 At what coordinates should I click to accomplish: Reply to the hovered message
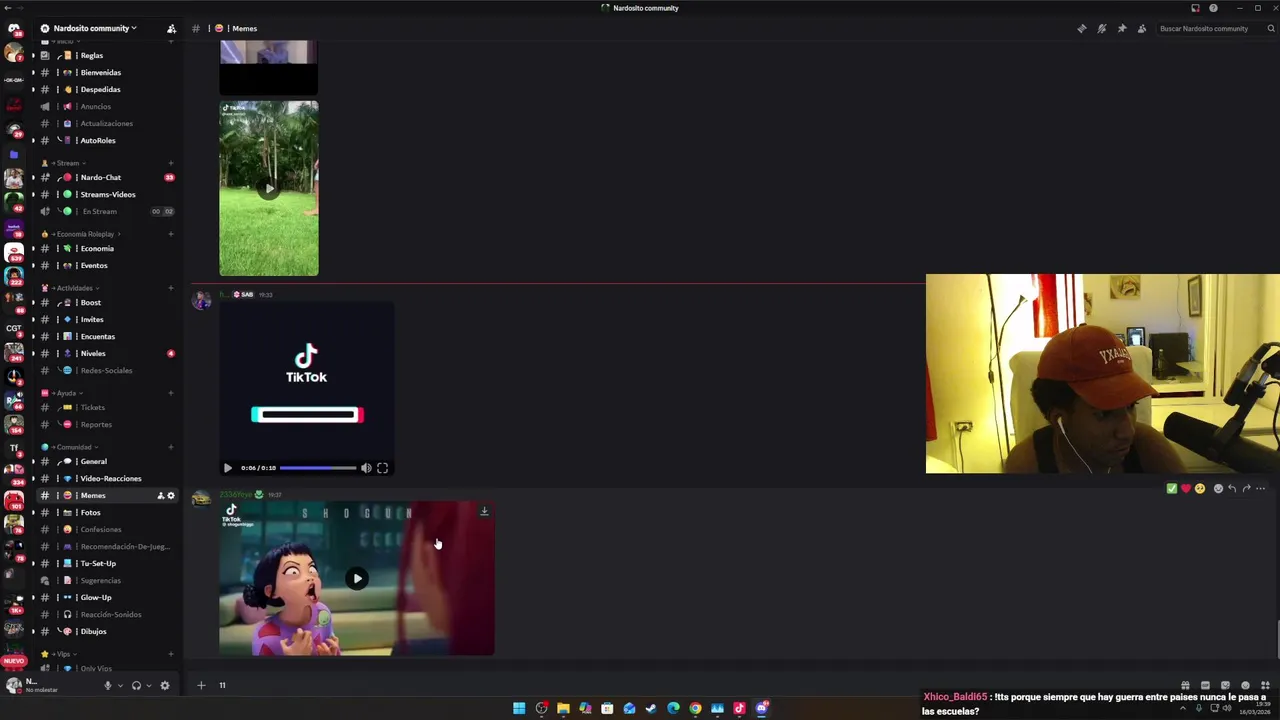tap(1232, 488)
